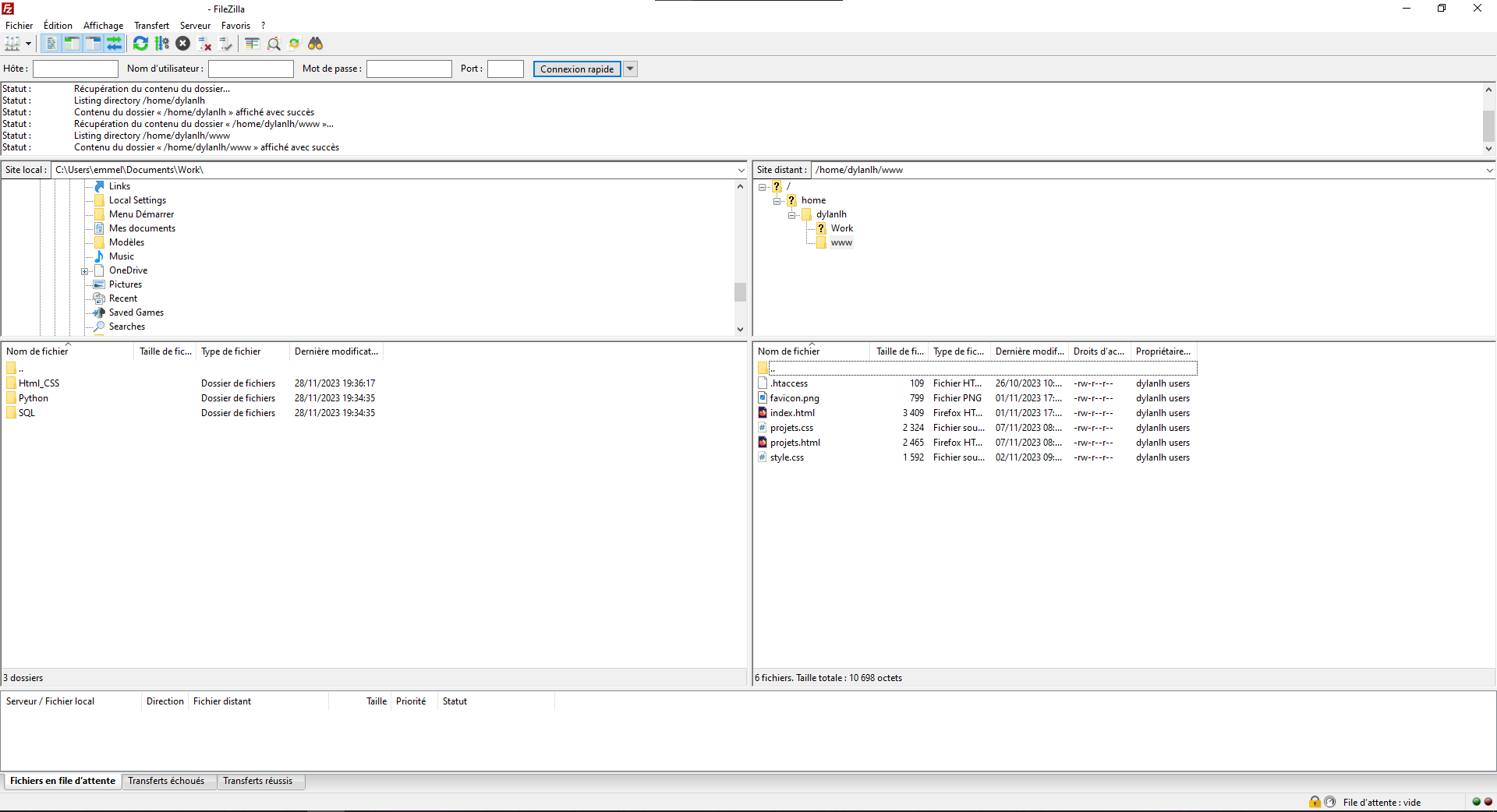1497x812 pixels.
Task: Cancel the current operation
Action: [183, 44]
